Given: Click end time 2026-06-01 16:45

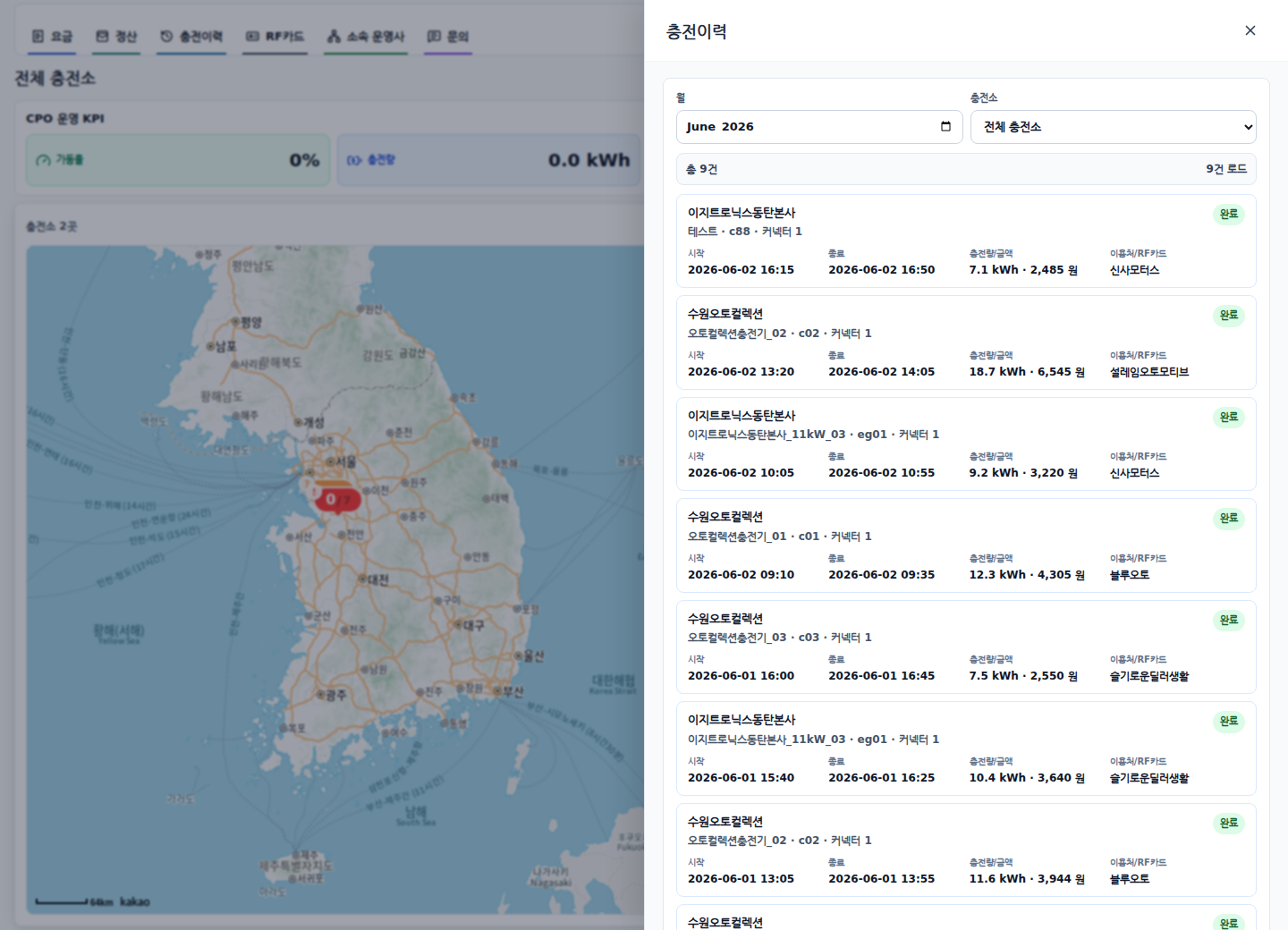Looking at the screenshot, I should click(881, 676).
